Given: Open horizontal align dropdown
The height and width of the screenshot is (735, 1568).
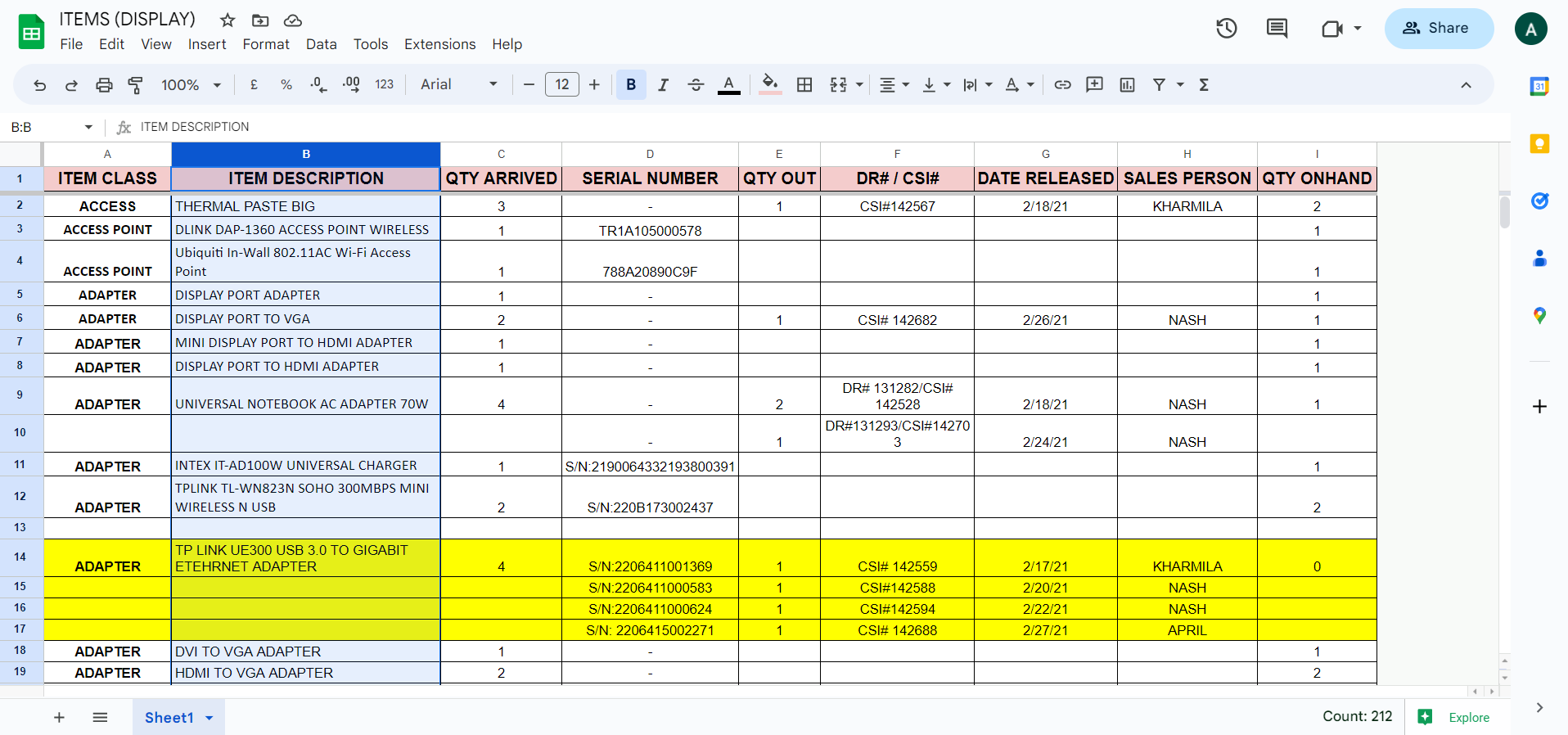Looking at the screenshot, I should [x=894, y=84].
